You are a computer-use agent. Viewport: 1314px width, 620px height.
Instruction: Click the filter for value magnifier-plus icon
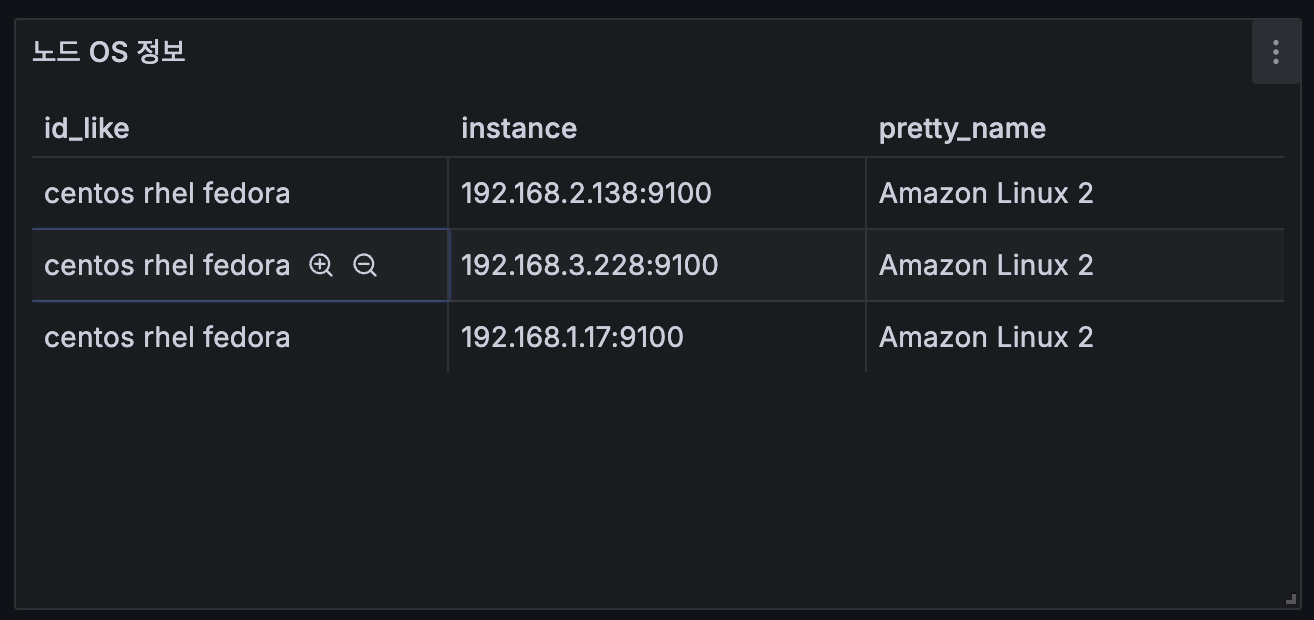point(321,265)
